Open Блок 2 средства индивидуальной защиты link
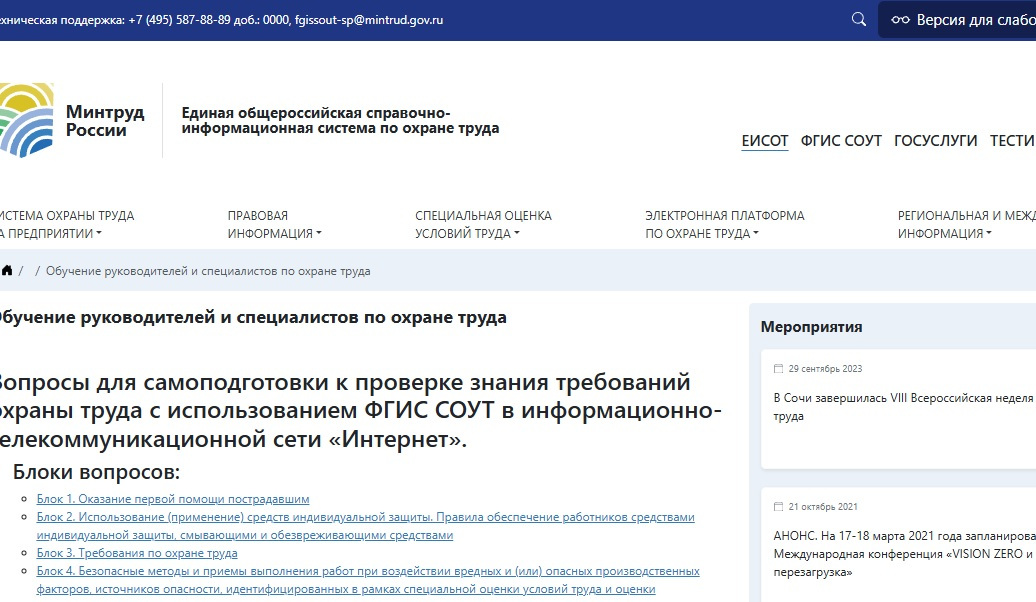Image resolution: width=1036 pixels, height=602 pixels. point(365,518)
